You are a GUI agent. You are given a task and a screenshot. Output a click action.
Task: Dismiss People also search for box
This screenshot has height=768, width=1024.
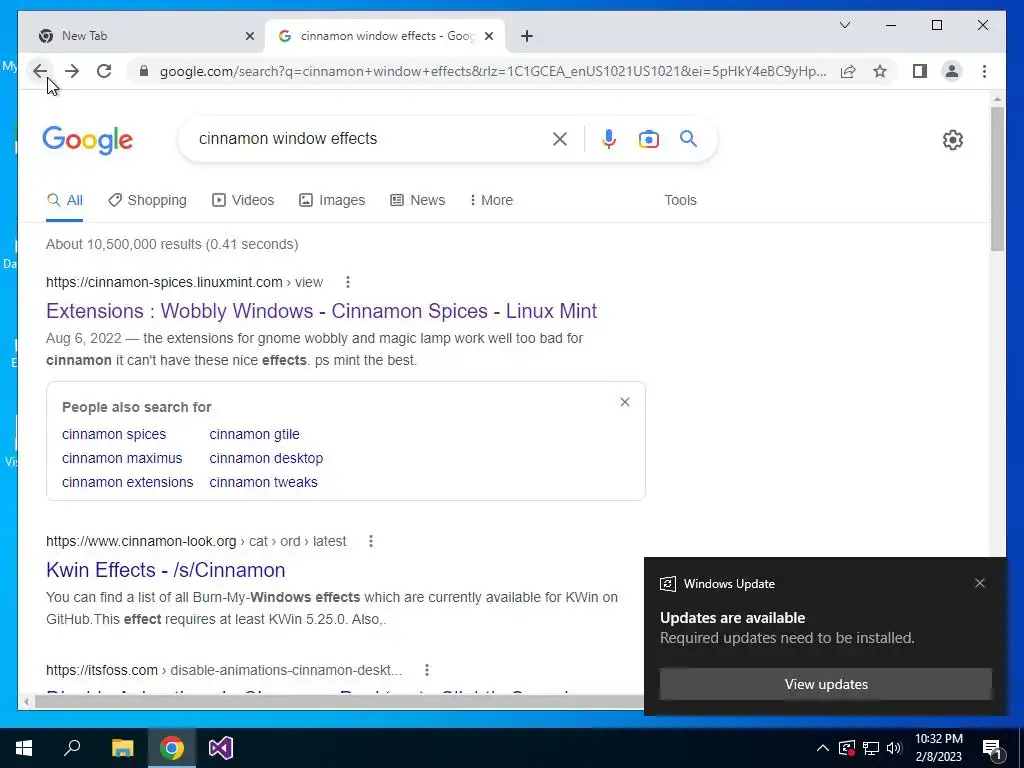tap(625, 402)
